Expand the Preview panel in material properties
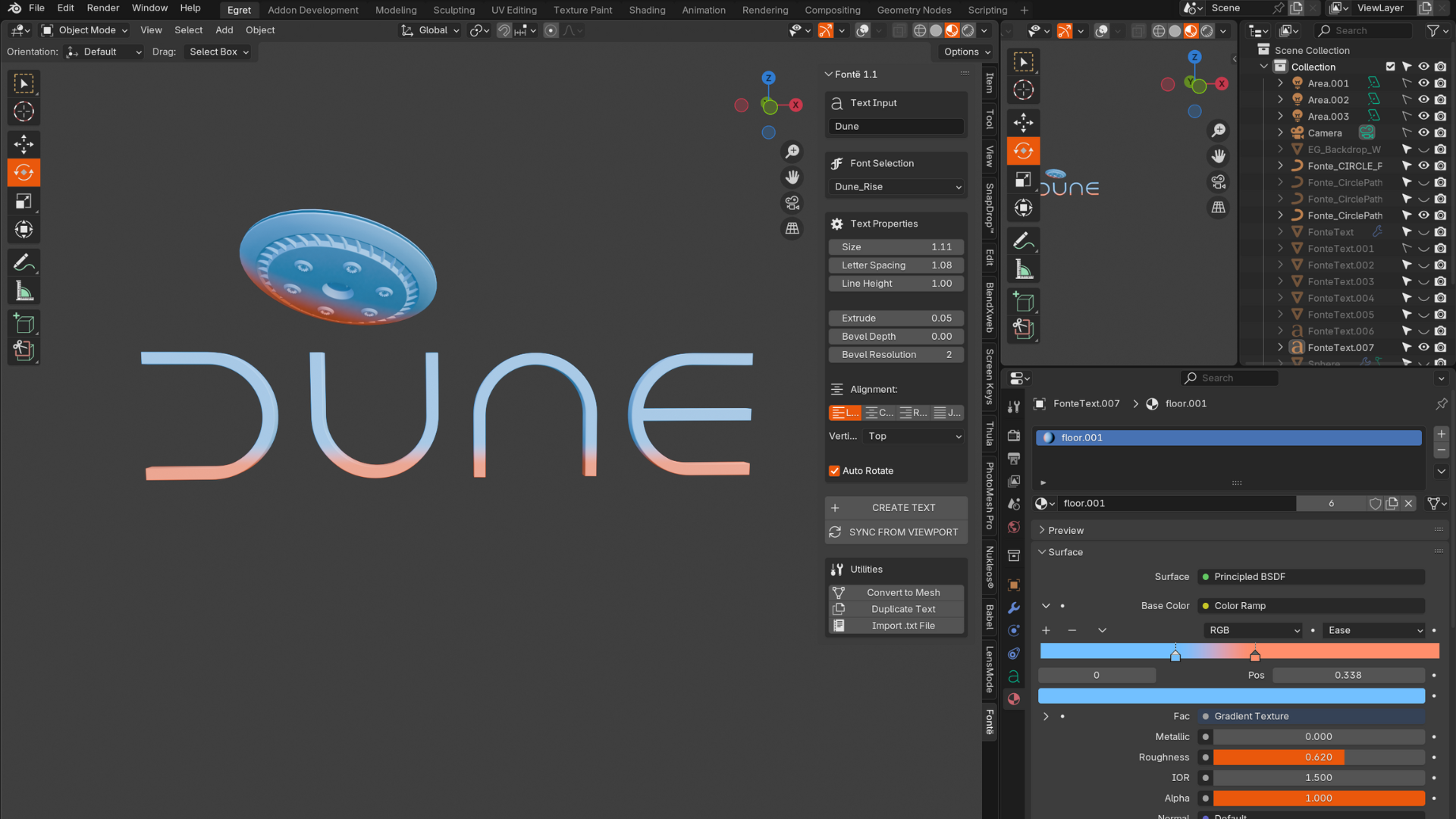The width and height of the screenshot is (1456, 819). coord(1065,531)
